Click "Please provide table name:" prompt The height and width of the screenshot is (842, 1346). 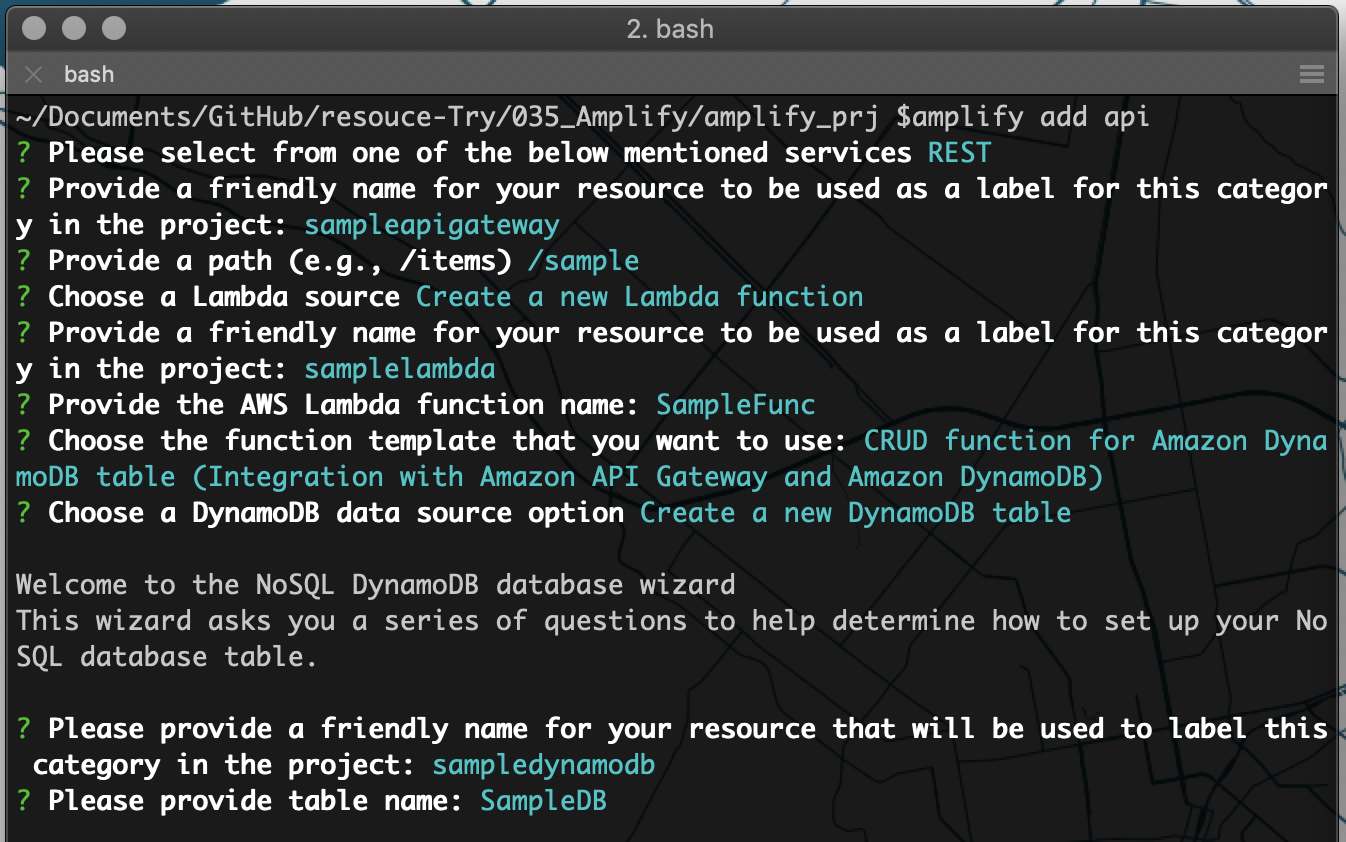point(256,801)
